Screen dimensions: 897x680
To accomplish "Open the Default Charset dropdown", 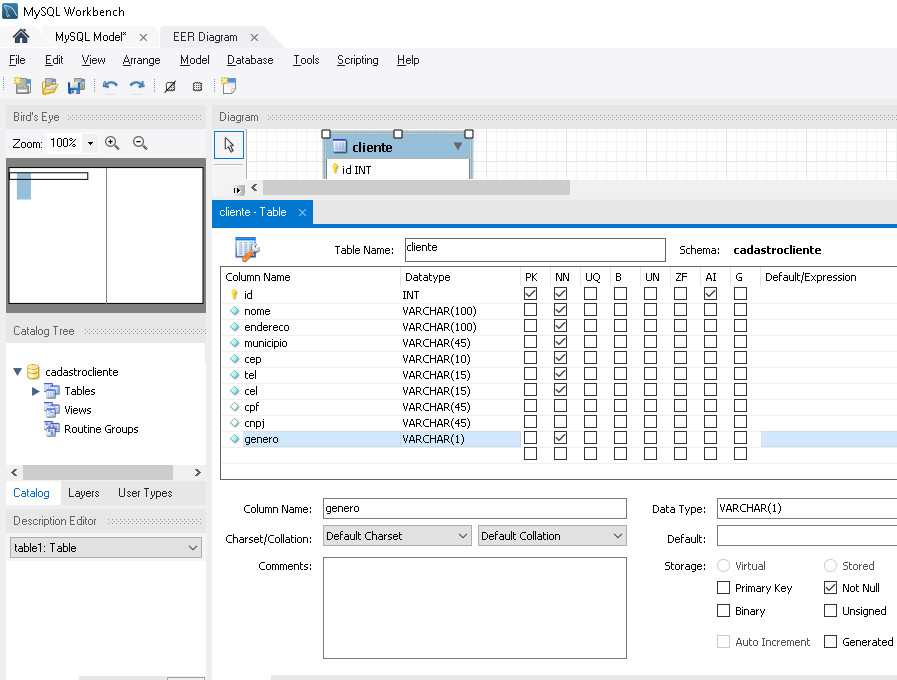I will coord(397,536).
